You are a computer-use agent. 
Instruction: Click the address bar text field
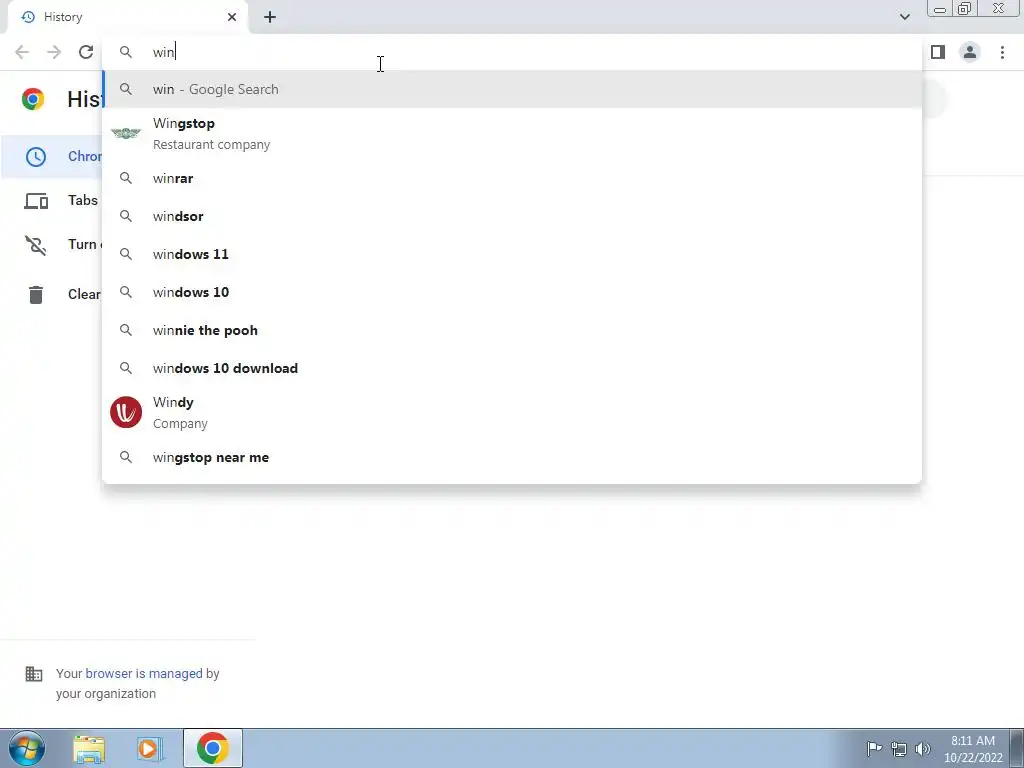tap(512, 52)
